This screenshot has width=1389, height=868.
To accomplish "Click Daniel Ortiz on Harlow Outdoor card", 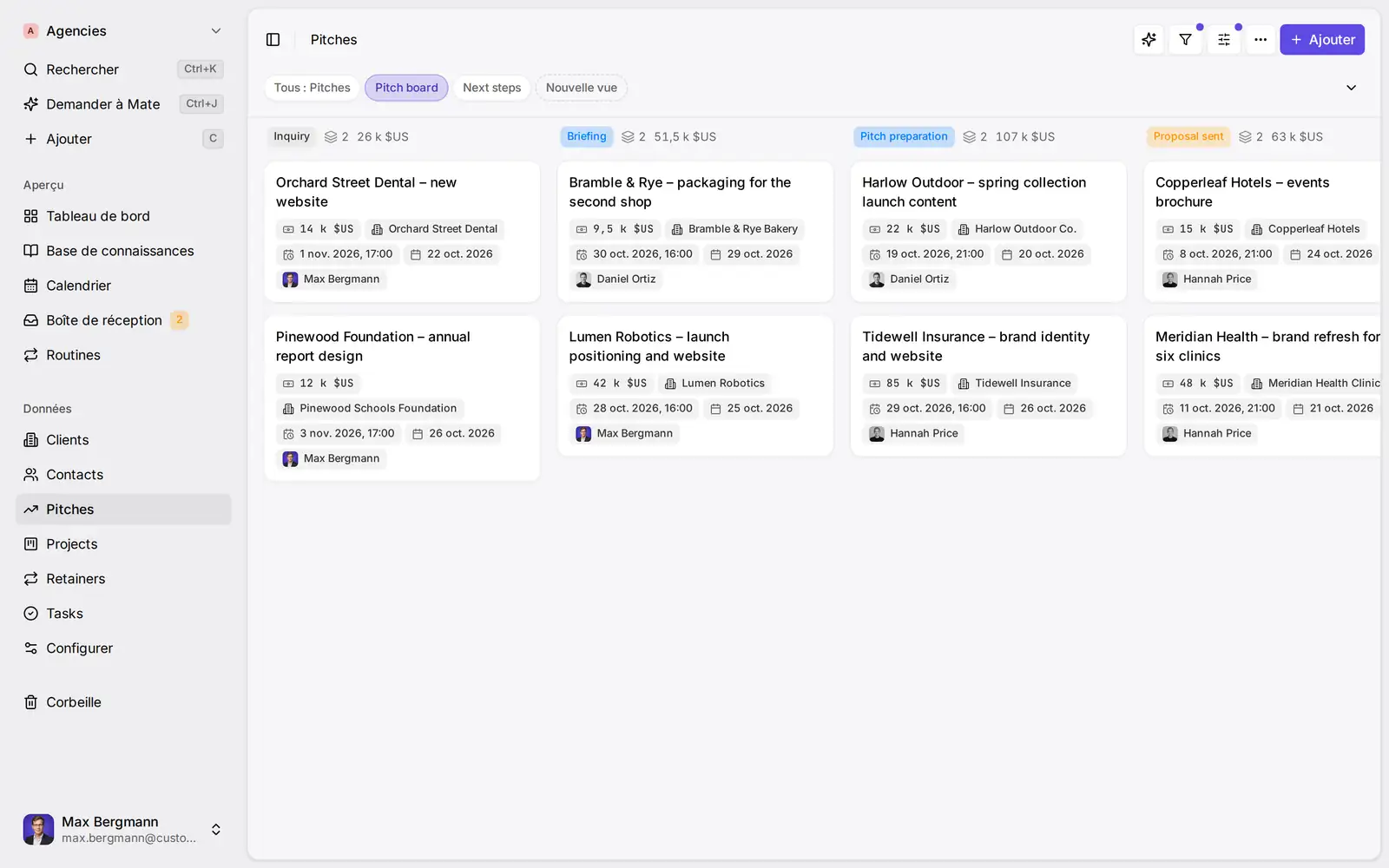I will point(909,279).
